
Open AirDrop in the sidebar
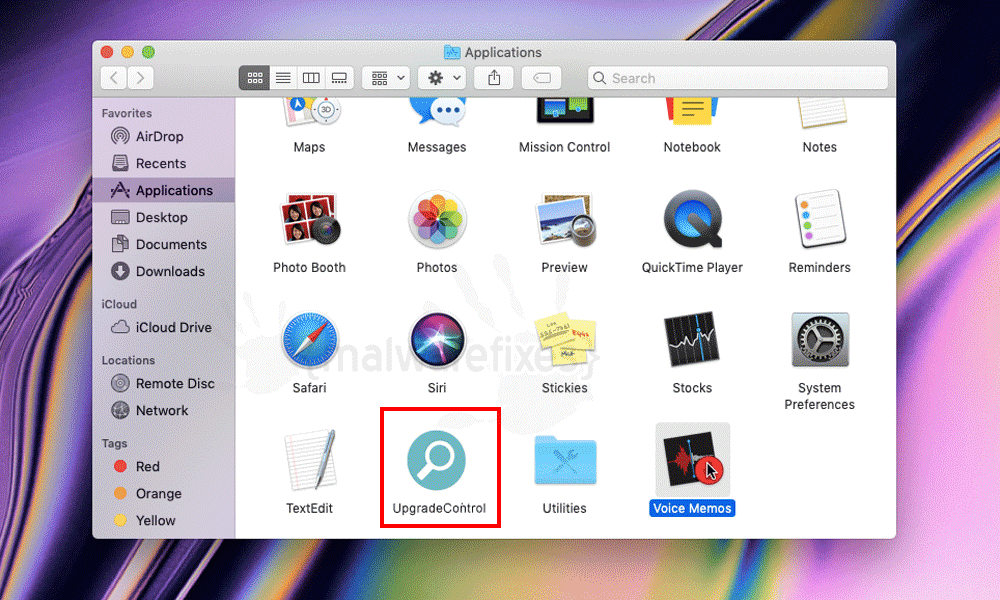point(163,136)
